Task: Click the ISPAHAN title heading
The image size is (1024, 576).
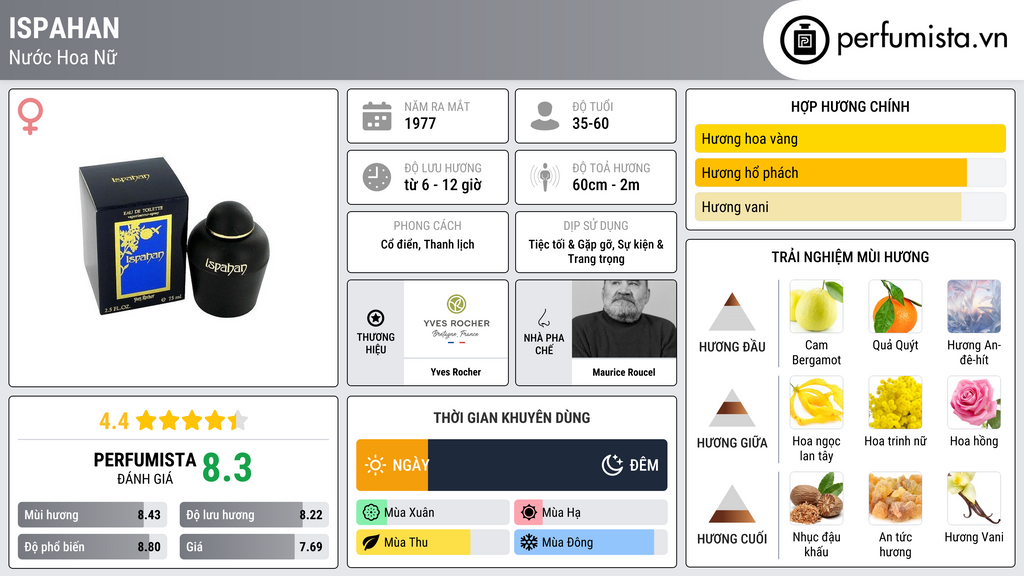Action: (x=64, y=28)
